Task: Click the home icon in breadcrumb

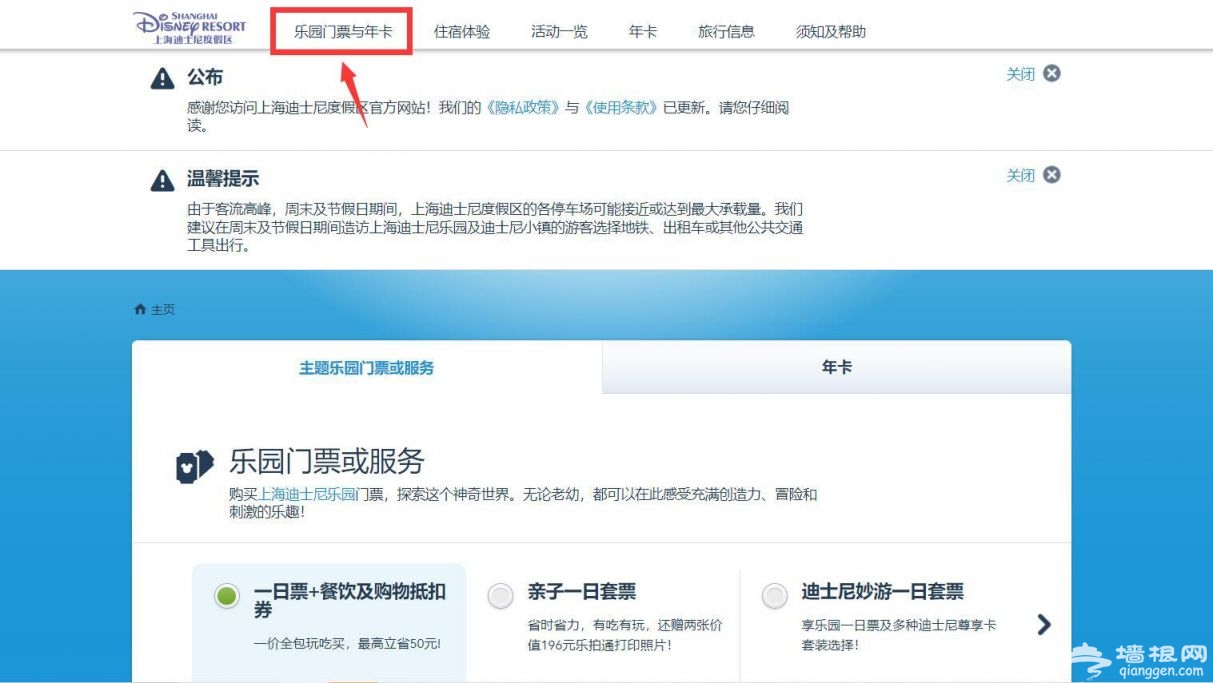Action: click(140, 310)
